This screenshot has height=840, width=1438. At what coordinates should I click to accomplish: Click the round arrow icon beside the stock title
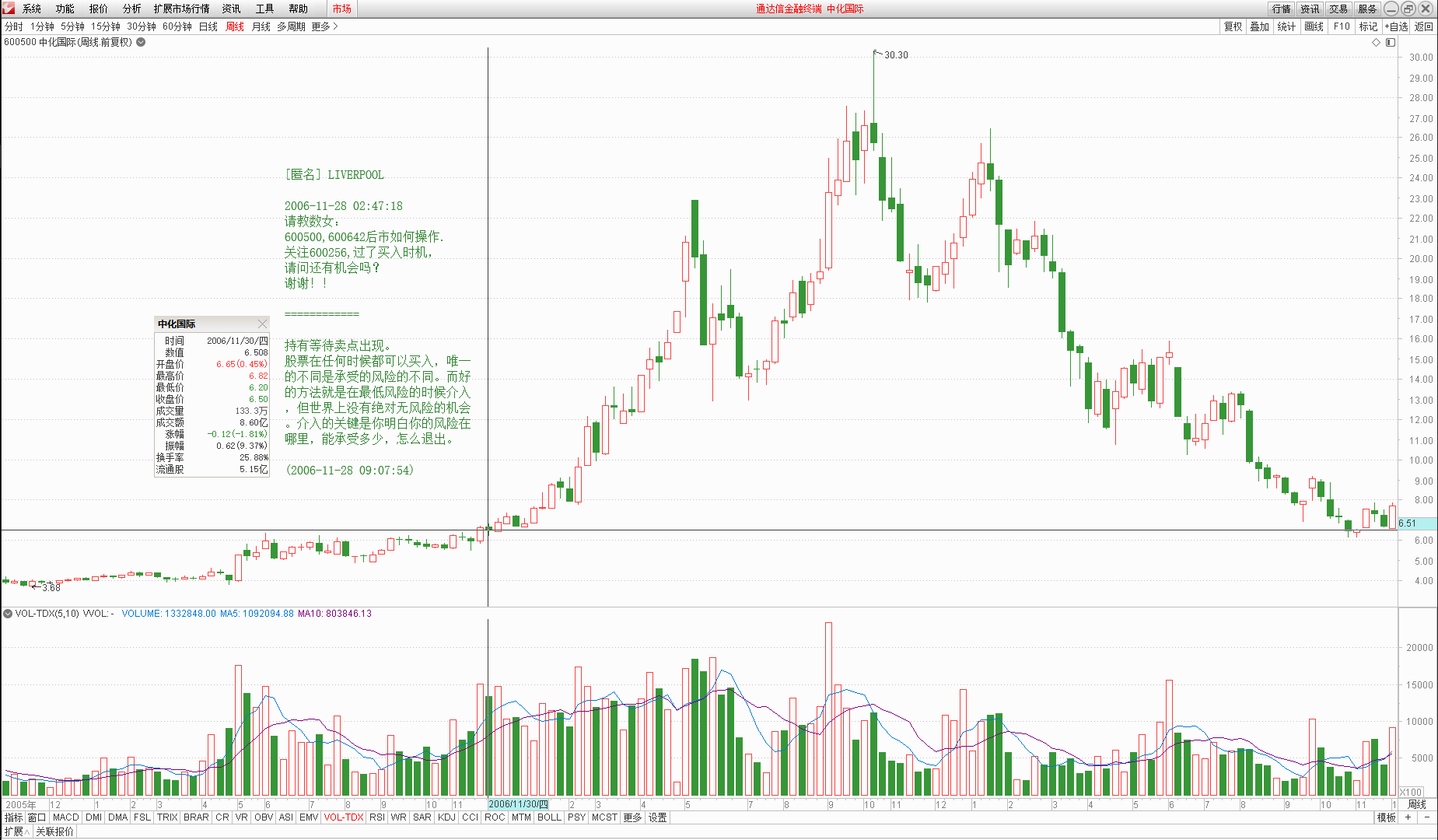141,42
